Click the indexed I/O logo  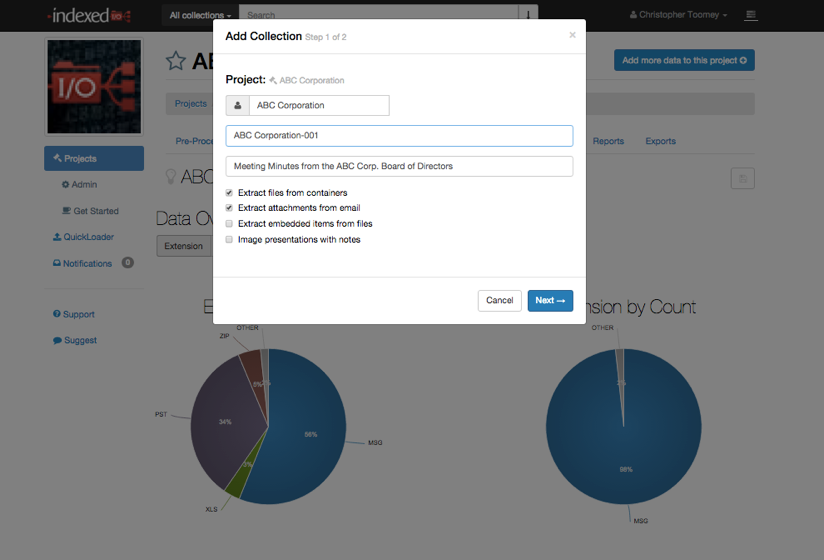(x=89, y=15)
